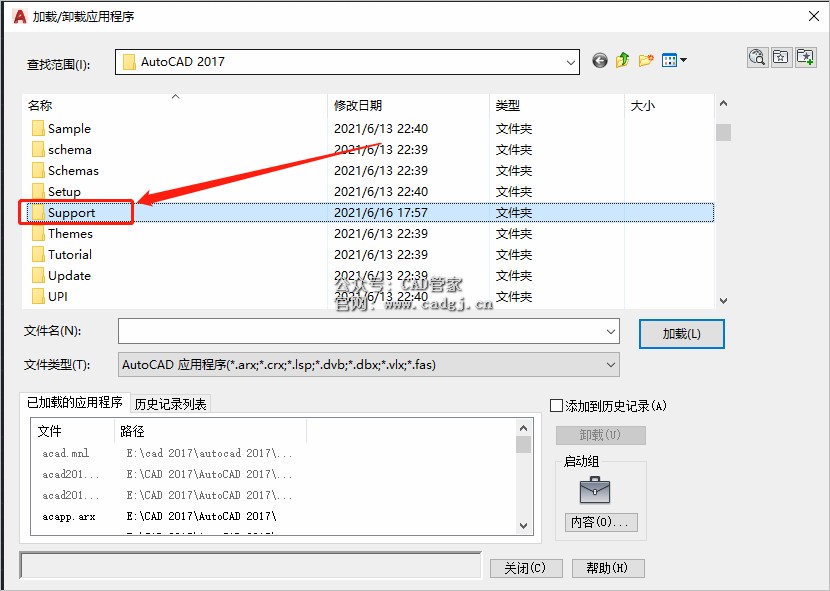Select the Themes folder
Viewport: 830px width, 591px height.
pos(70,234)
